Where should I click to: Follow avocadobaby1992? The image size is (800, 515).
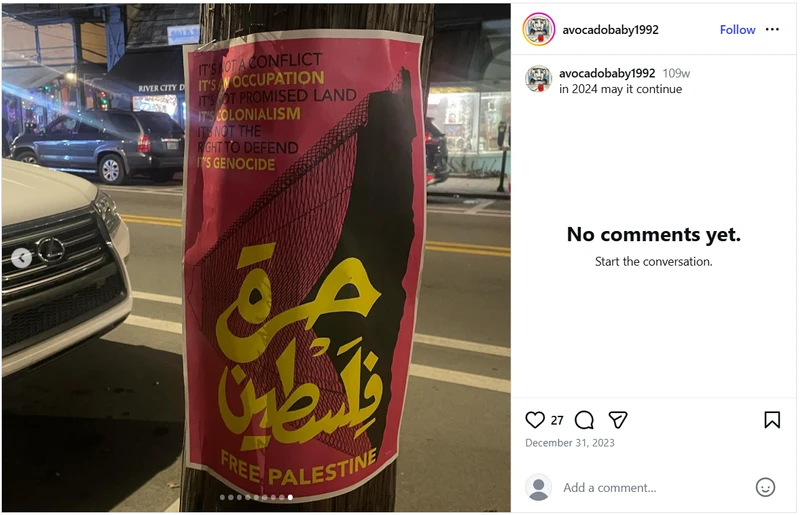click(737, 30)
